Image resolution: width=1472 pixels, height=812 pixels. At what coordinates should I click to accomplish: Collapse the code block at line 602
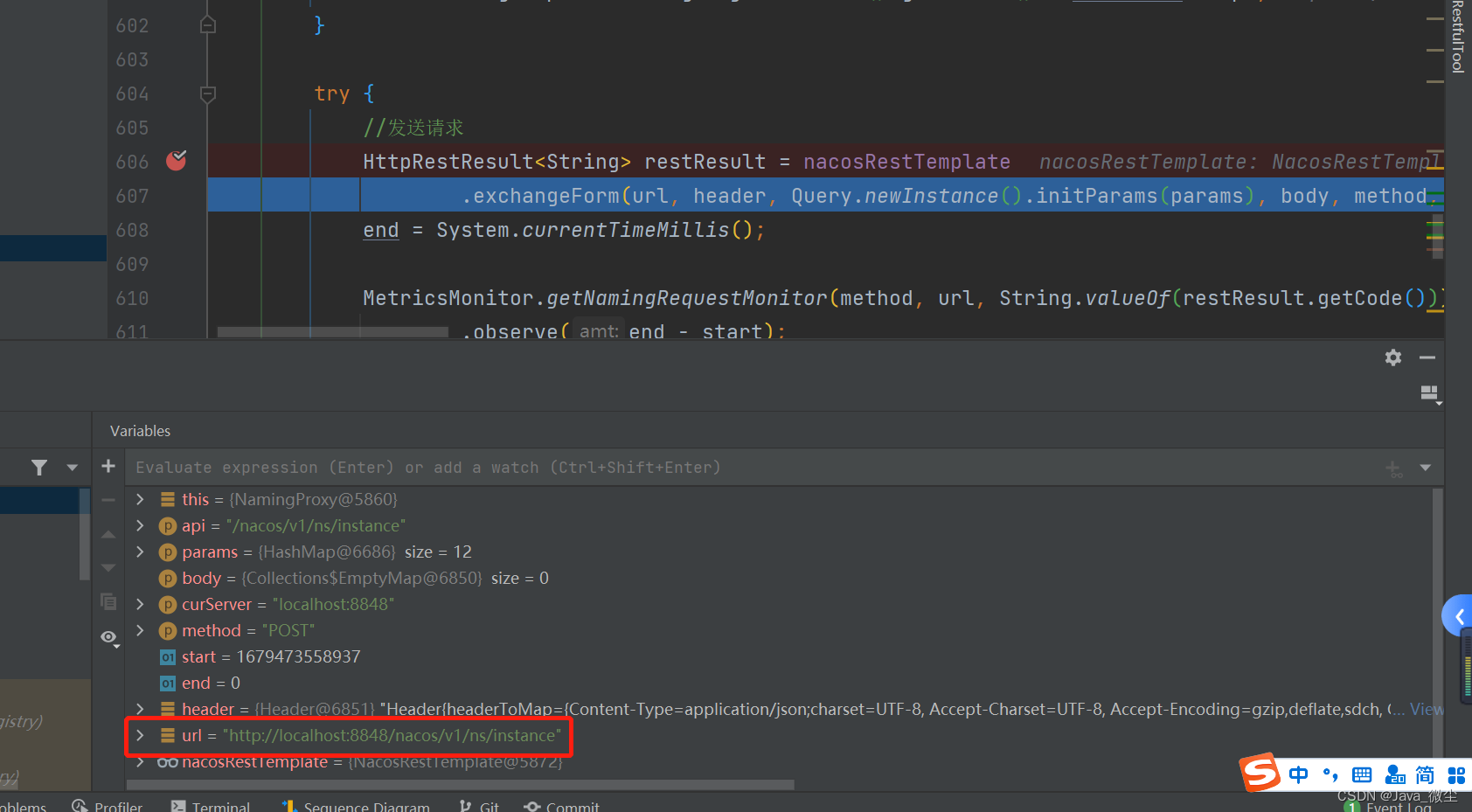click(208, 25)
